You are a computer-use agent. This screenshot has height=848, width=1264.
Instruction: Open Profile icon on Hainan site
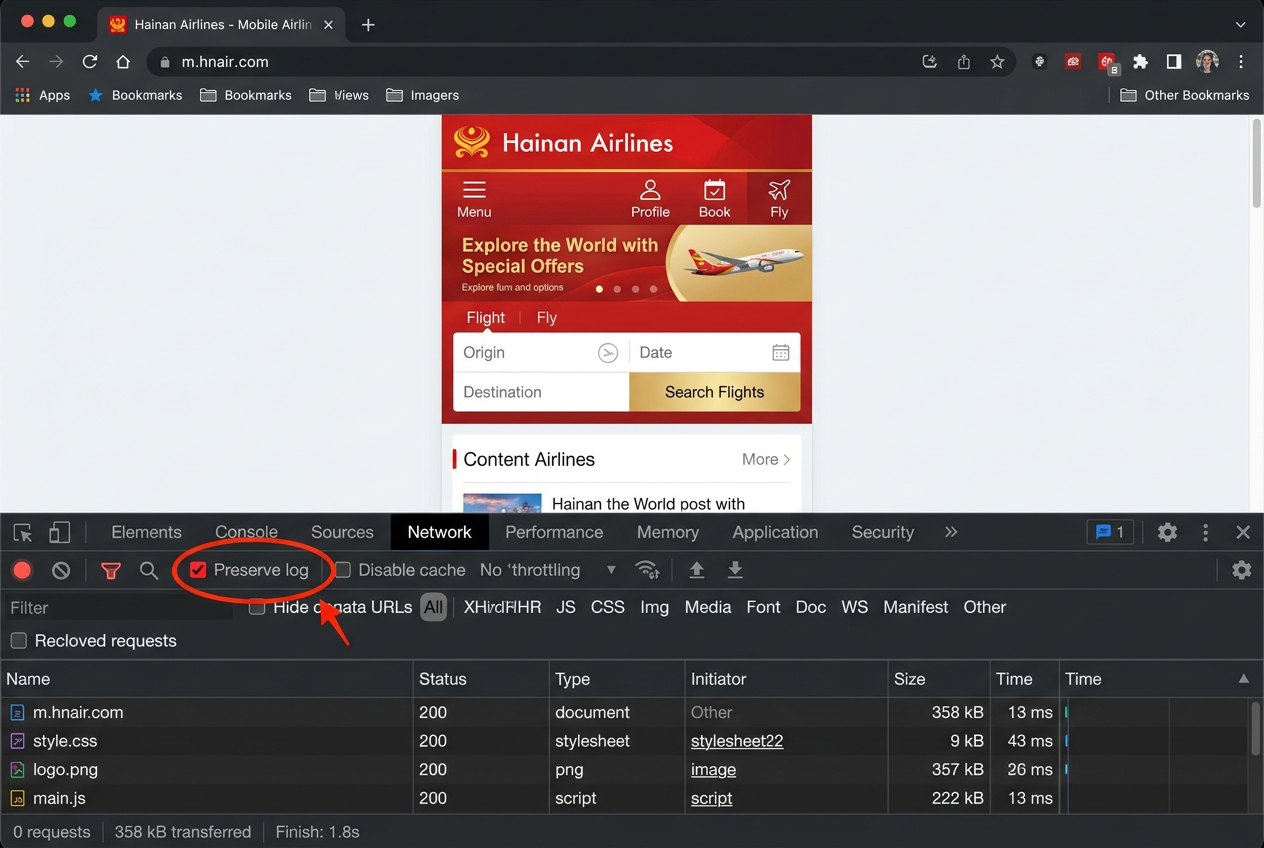(x=650, y=198)
